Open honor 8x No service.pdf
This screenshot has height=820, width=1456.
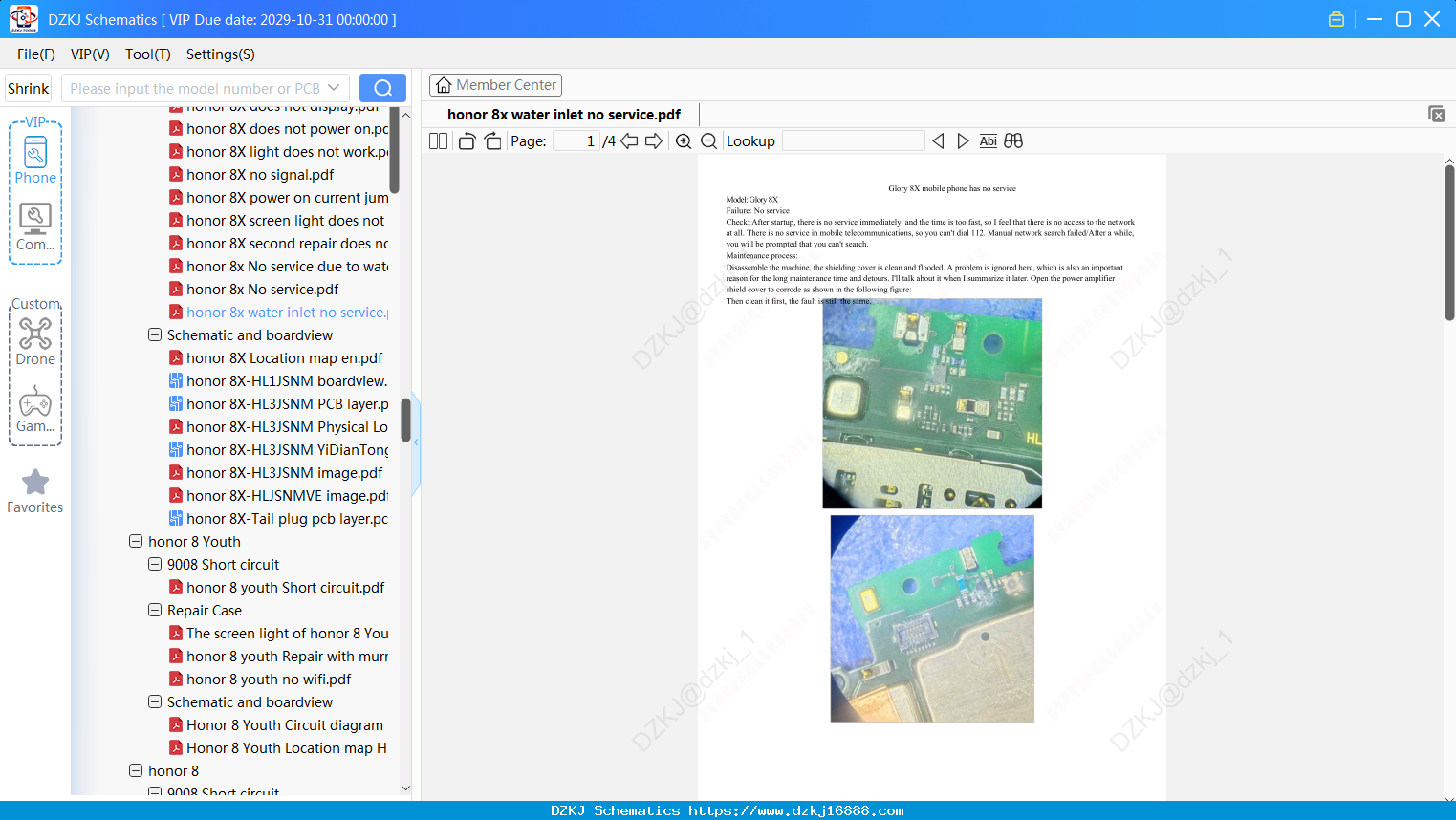pos(254,290)
